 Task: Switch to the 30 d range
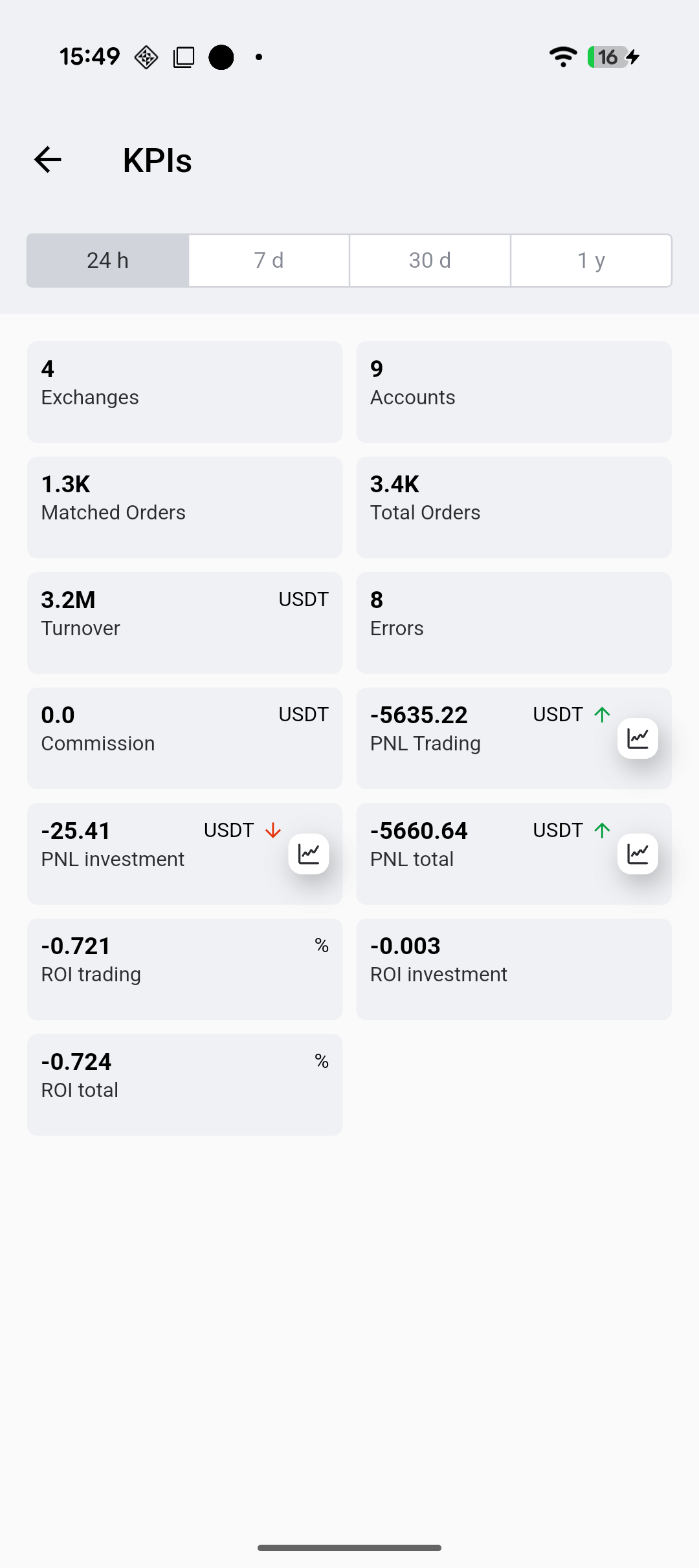pos(430,261)
